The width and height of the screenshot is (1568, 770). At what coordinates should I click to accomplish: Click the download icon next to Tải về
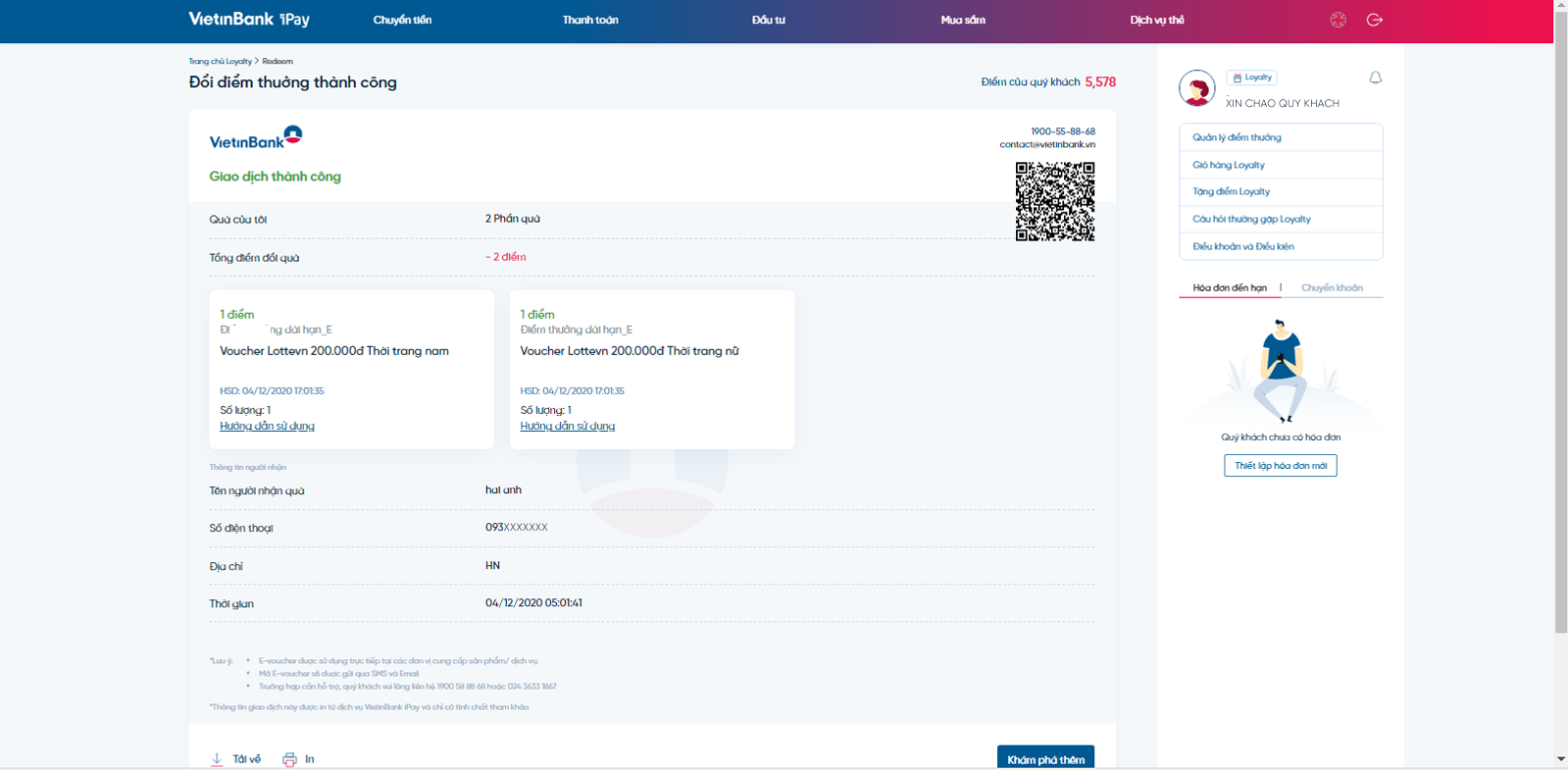(217, 759)
